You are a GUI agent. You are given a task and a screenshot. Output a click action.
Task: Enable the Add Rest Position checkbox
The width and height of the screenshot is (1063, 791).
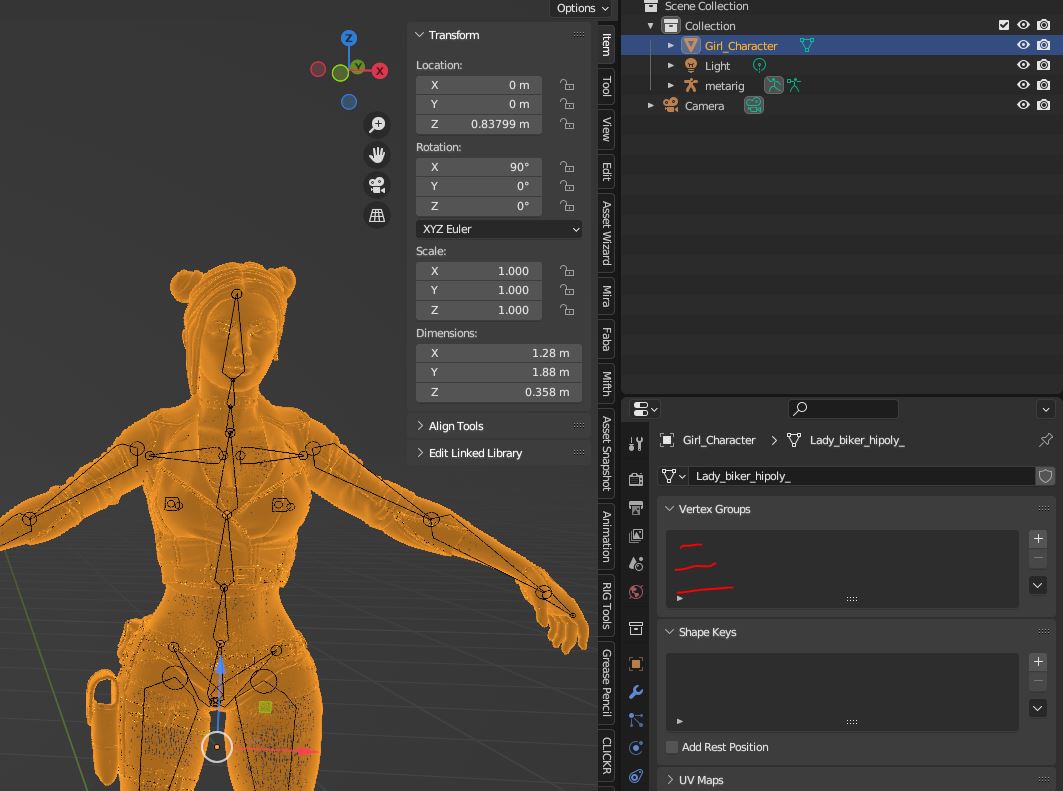[673, 747]
